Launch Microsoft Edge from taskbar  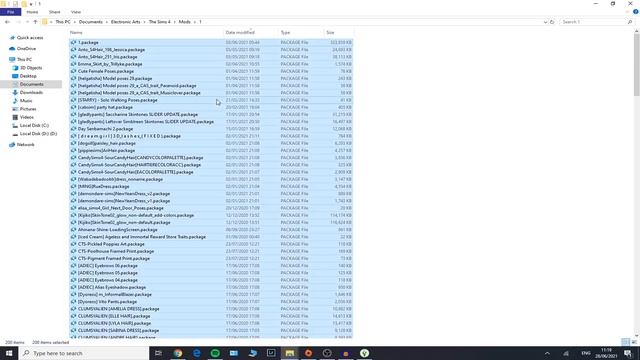point(196,353)
